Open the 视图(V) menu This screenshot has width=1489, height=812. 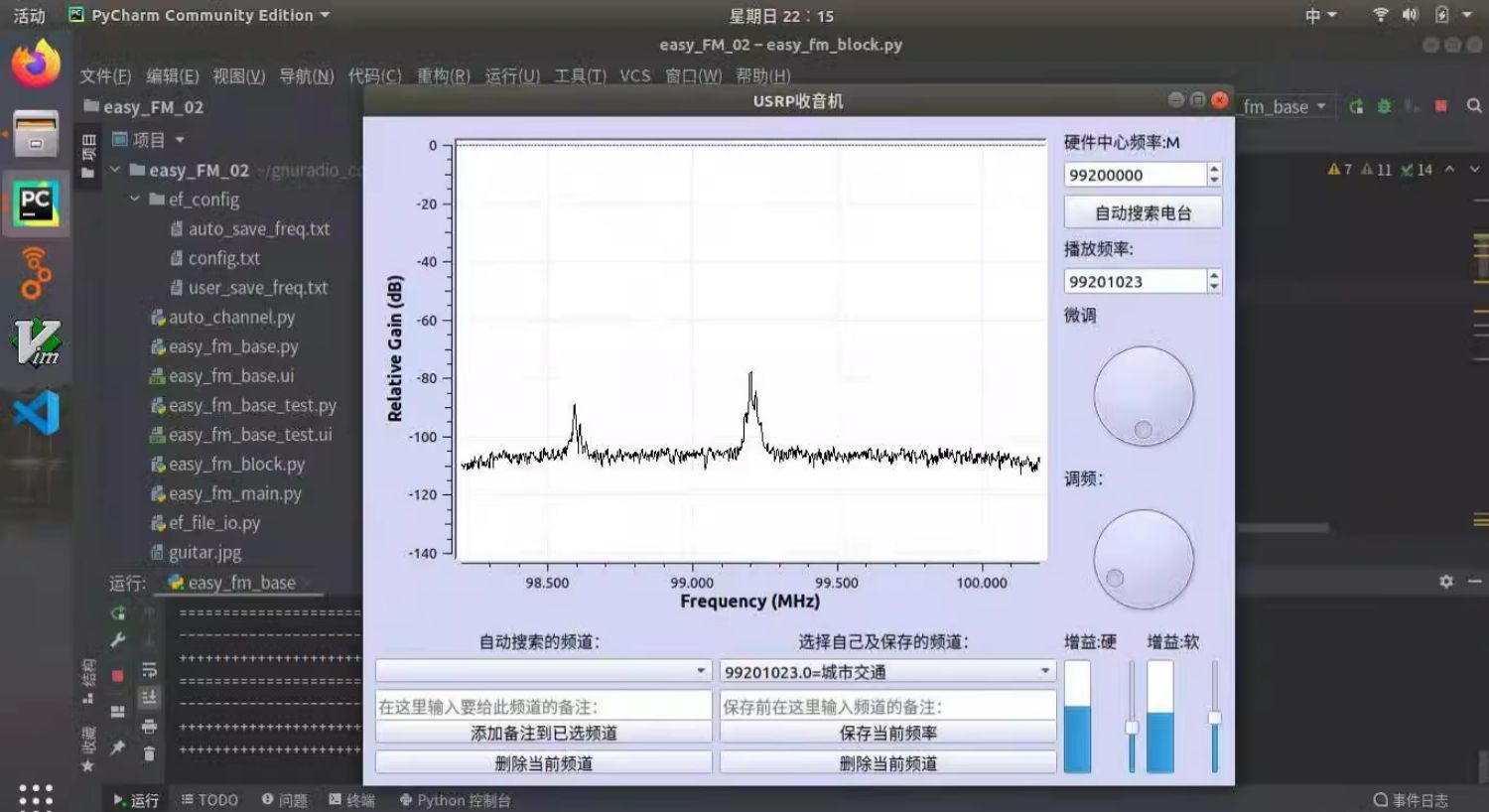point(239,76)
